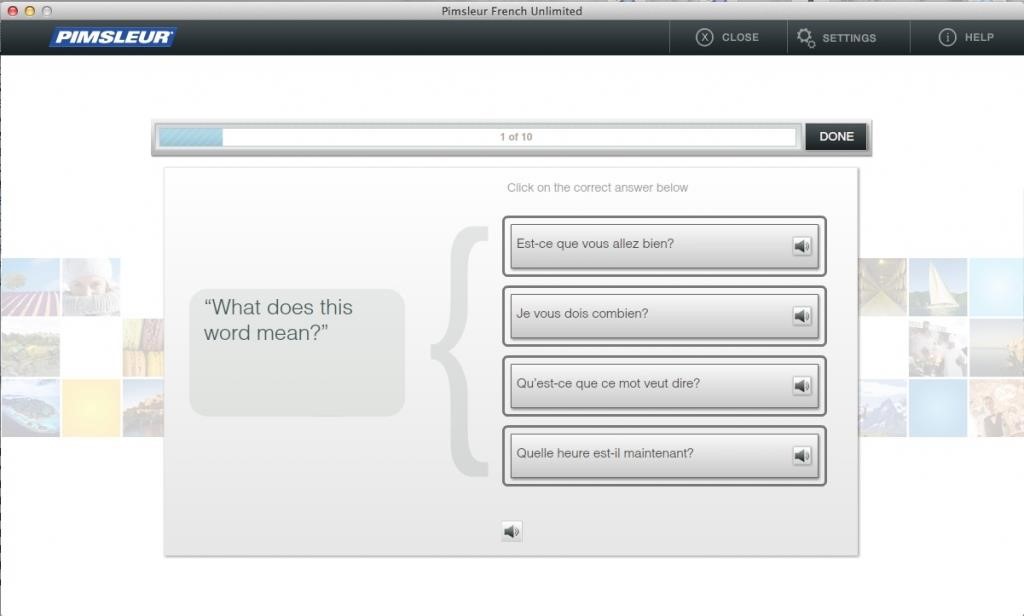Choose answer 'Je vous dois combien?'

pos(664,316)
